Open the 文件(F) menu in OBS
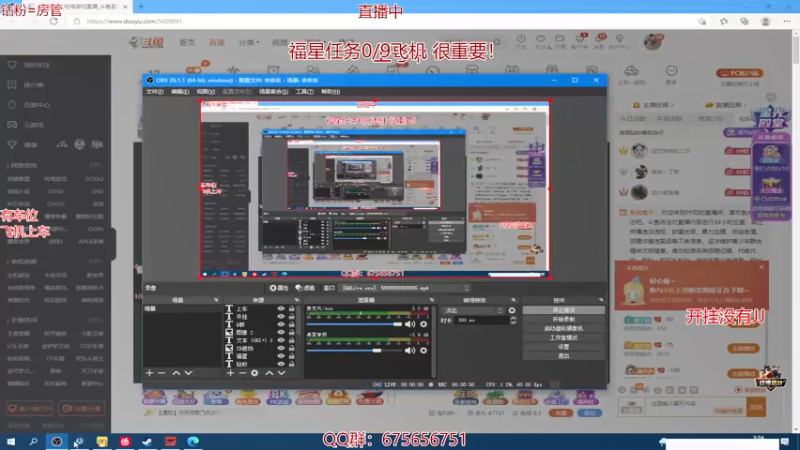Viewport: 800px width, 450px height. pos(155,92)
